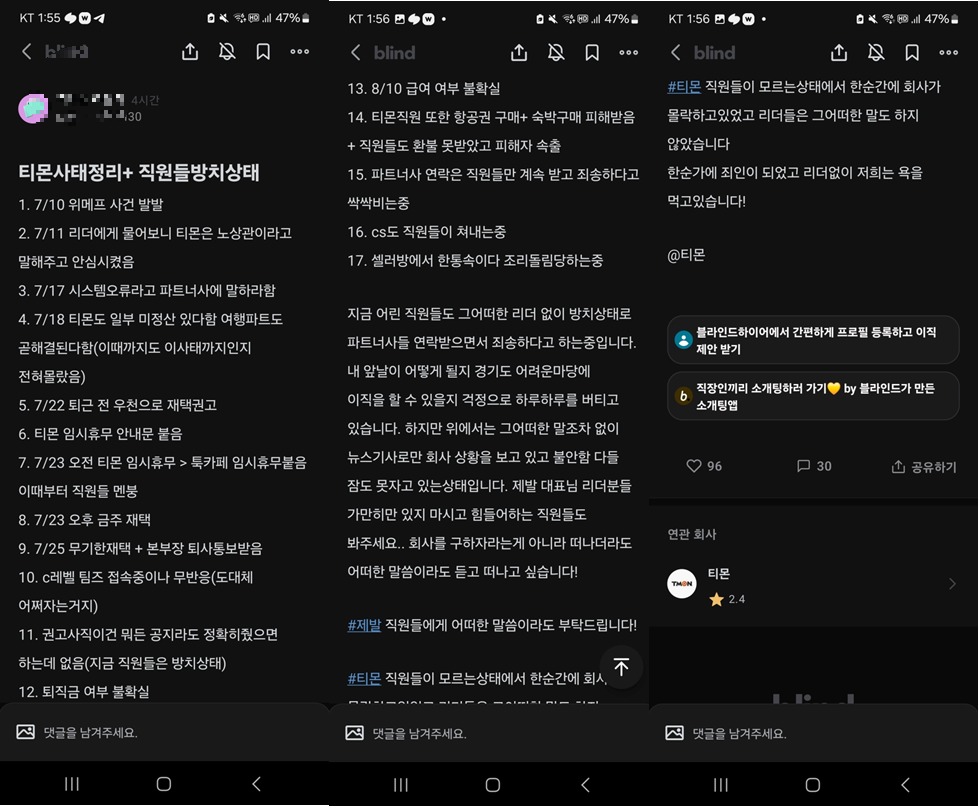Tap the line '16. cs도 직원들이 쳐내는중'
Image resolution: width=978 pixels, height=806 pixels.
coord(427,232)
